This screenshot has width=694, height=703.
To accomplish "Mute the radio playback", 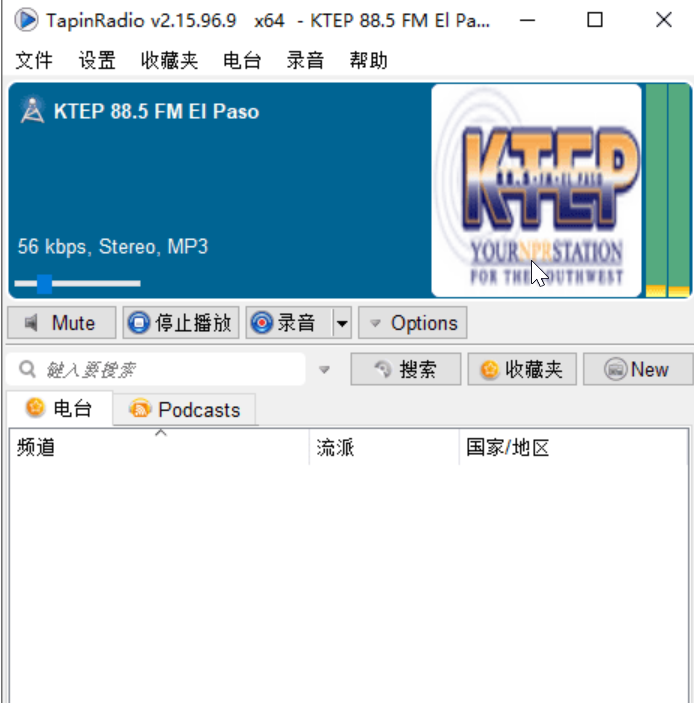I will (62, 323).
